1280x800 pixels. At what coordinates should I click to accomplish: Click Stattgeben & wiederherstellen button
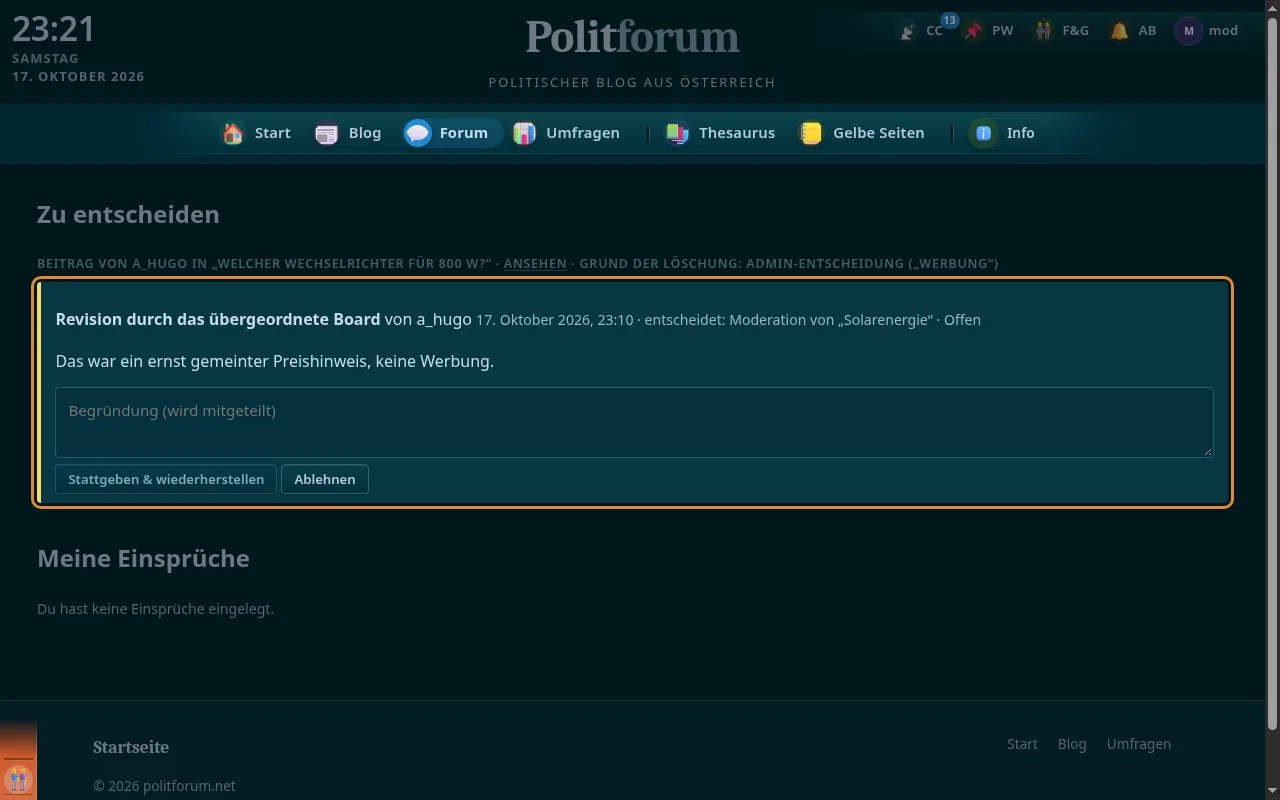point(166,479)
